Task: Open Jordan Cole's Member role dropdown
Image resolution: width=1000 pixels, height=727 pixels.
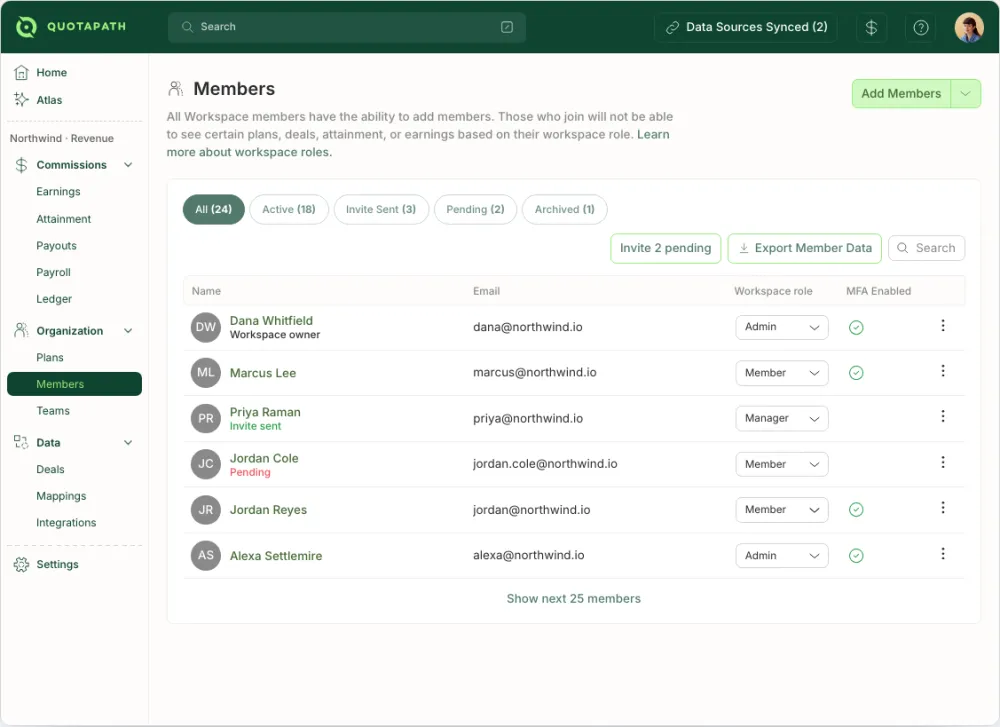Action: (781, 464)
